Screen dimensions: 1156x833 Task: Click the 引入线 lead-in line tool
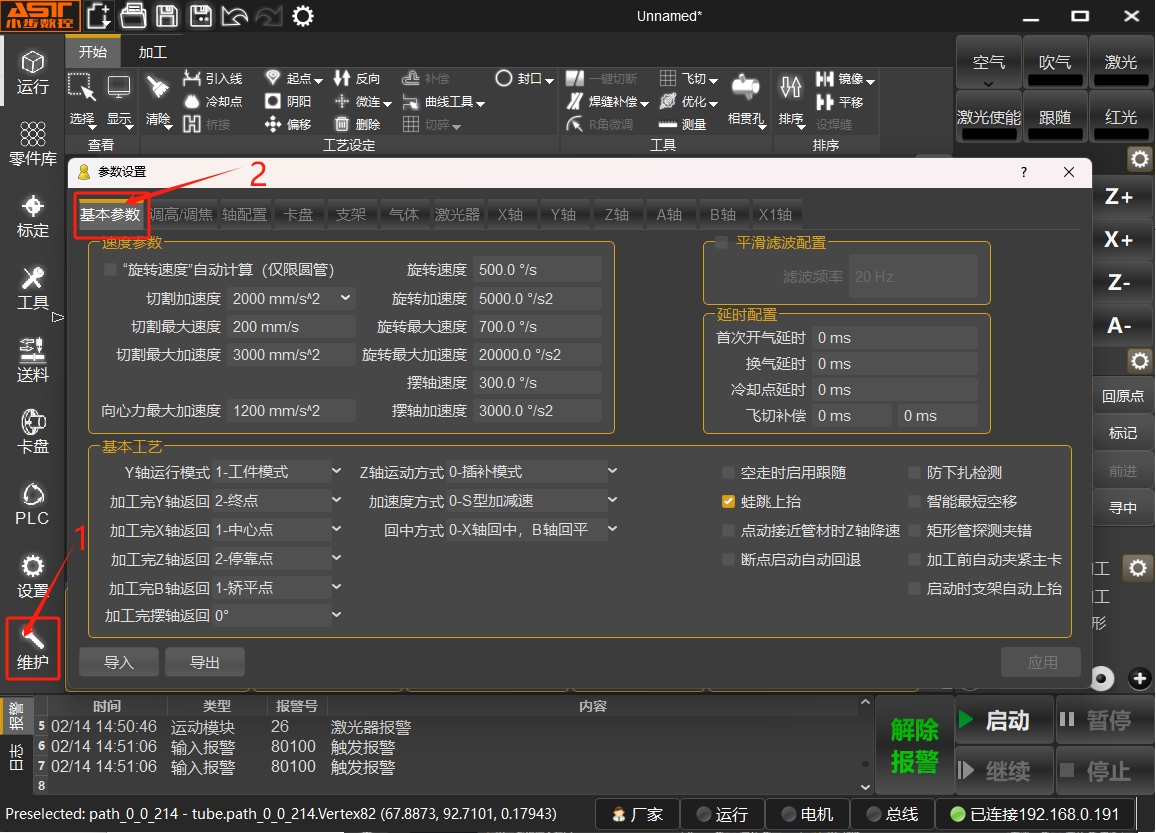pyautogui.click(x=213, y=78)
